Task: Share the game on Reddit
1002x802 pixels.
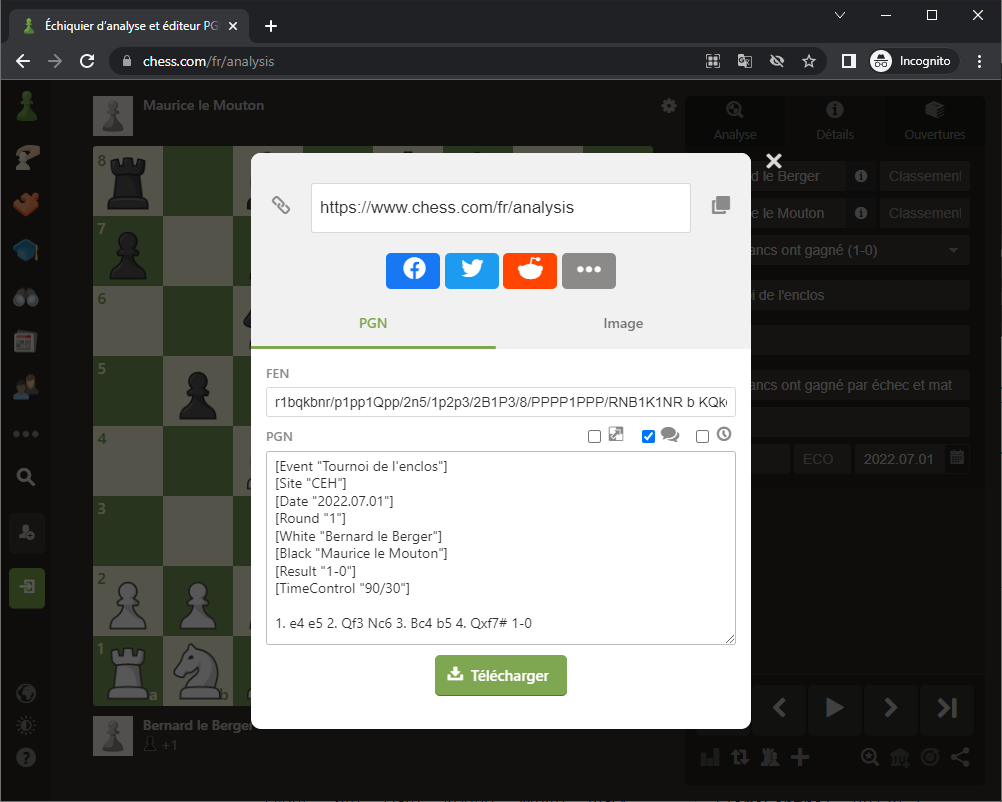Action: point(530,270)
